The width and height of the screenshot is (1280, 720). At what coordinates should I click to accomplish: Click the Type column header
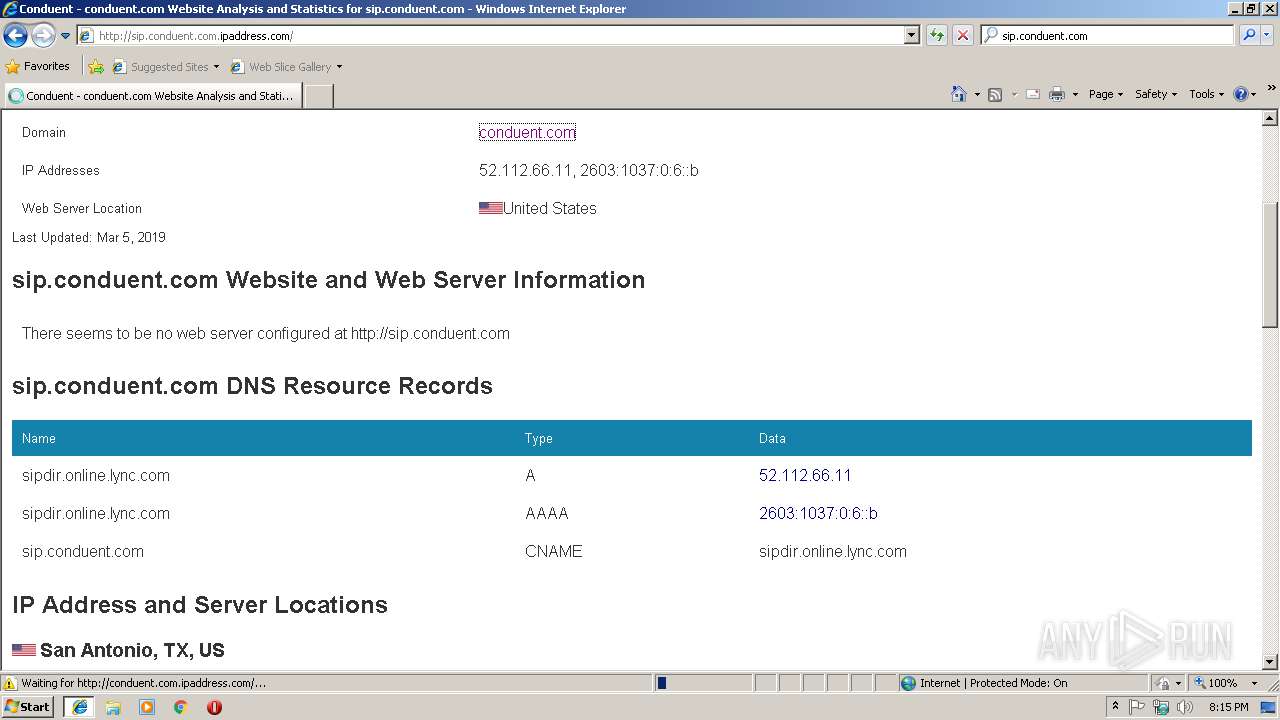(539, 438)
